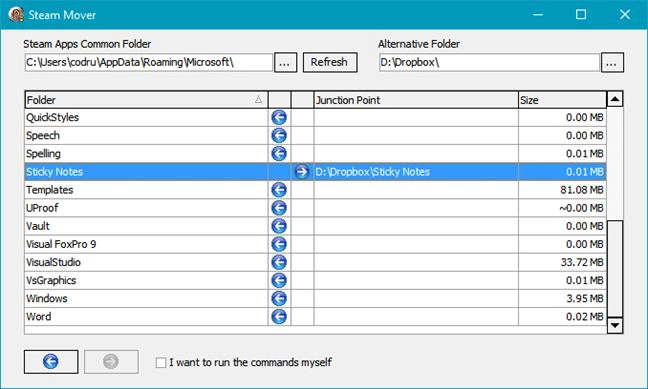This screenshot has width=648, height=389.
Task: Click the blue left arrow beside UProof
Action: tap(279, 208)
